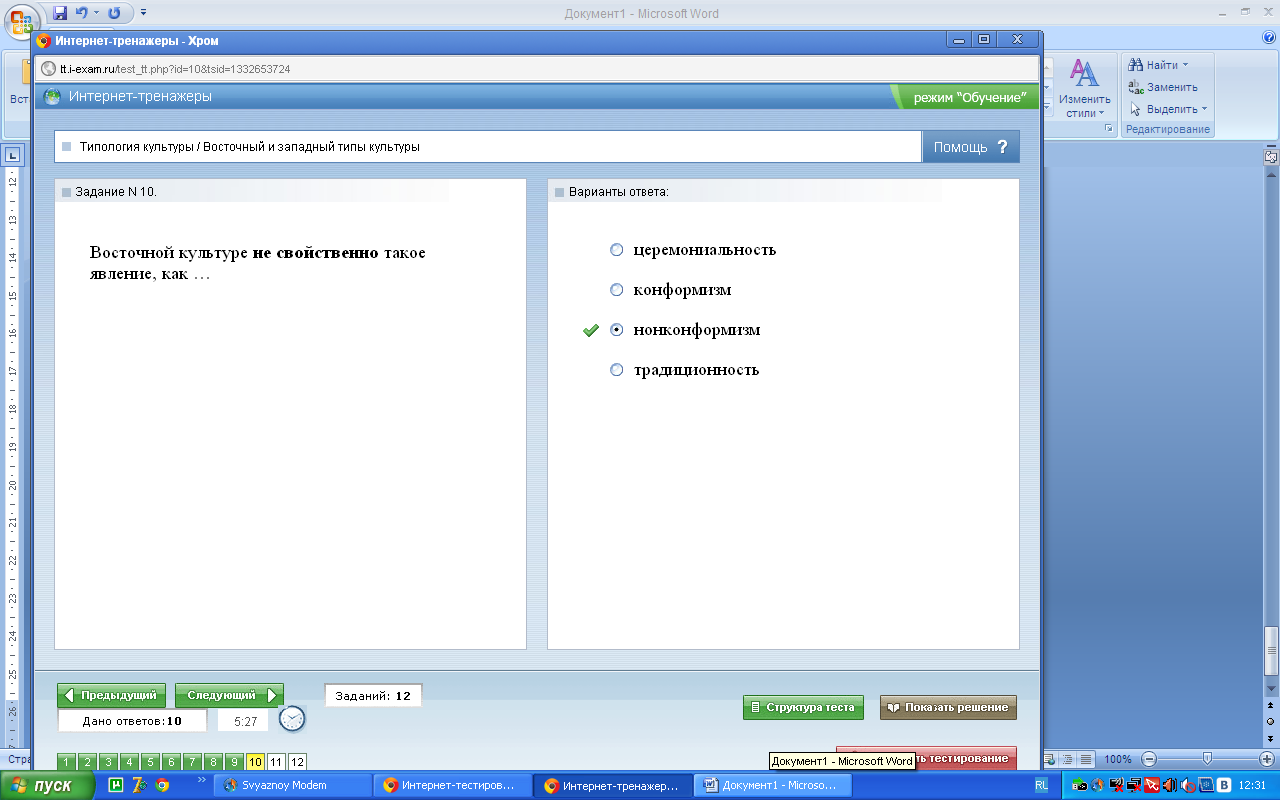1280x800 pixels.
Task: Click Undo icon in Word quick access toolbar
Action: tap(82, 13)
